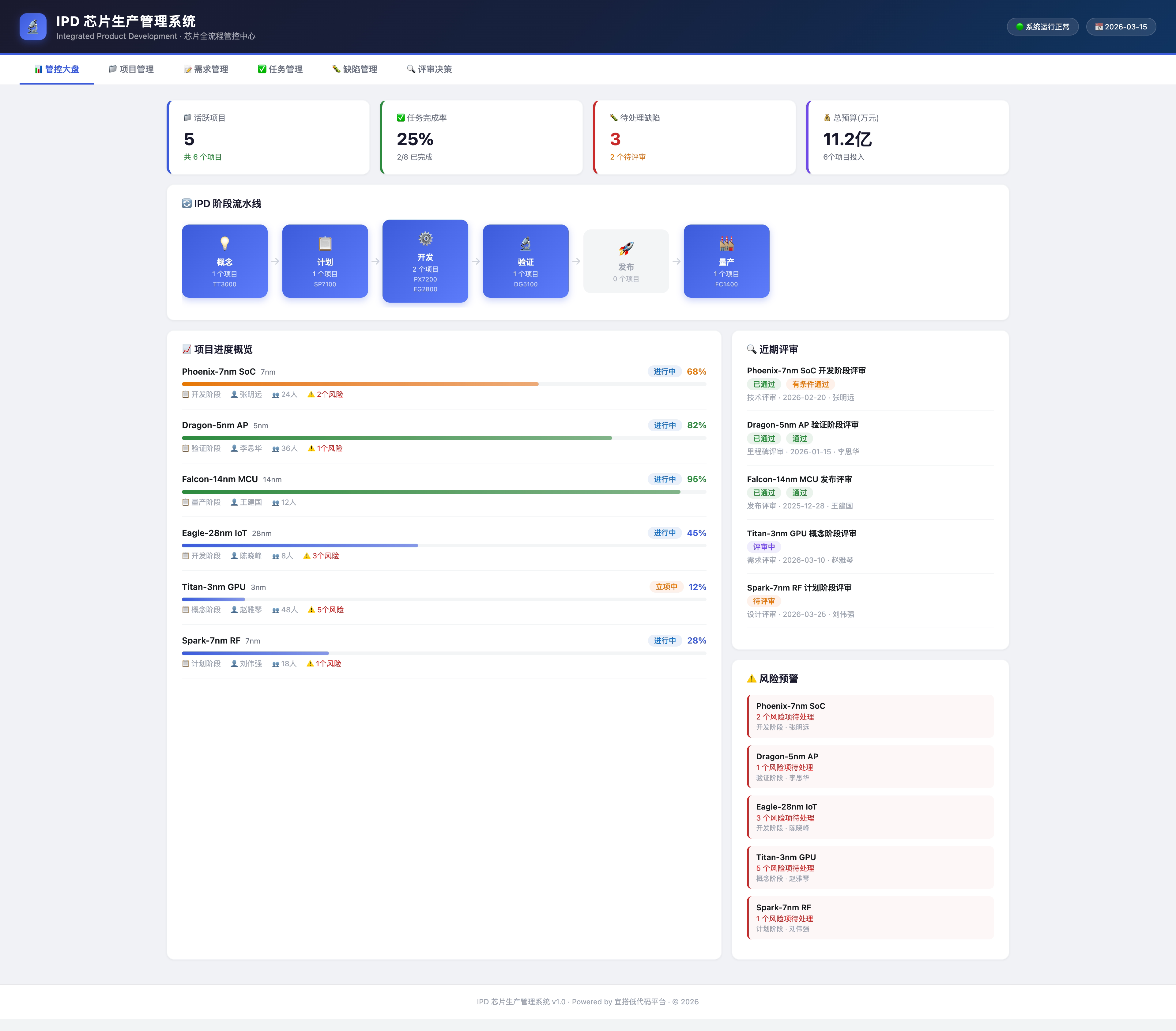
Task: Click the rocket icon in 发布 stage
Action: tap(626, 248)
